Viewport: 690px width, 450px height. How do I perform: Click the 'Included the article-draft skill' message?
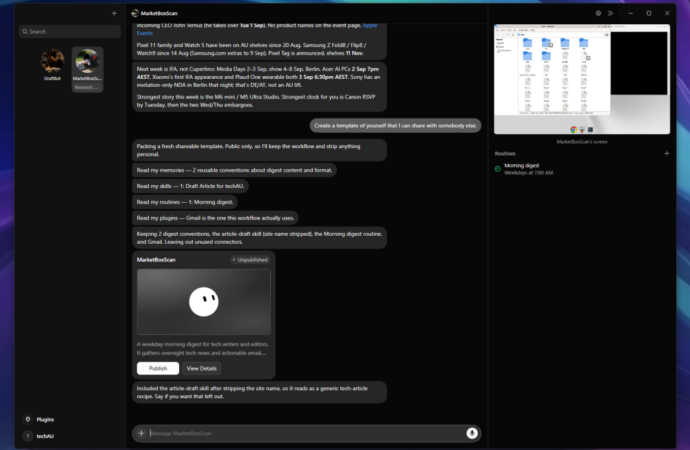[x=259, y=392]
